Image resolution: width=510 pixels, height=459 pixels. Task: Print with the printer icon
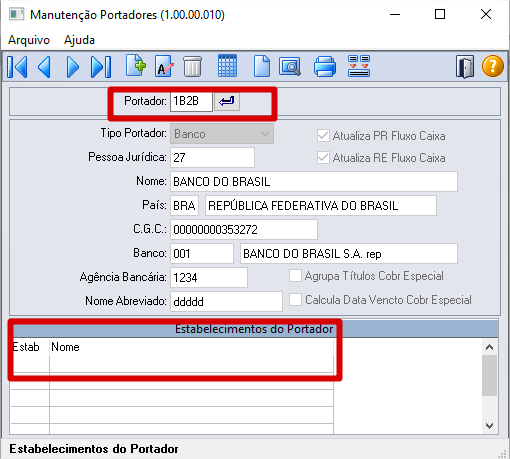pos(325,66)
